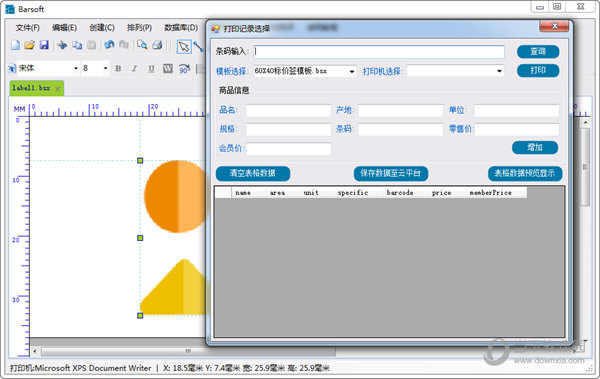Click the 清空表格数据 button
Screen dimensions: 600x379
(x=253, y=173)
